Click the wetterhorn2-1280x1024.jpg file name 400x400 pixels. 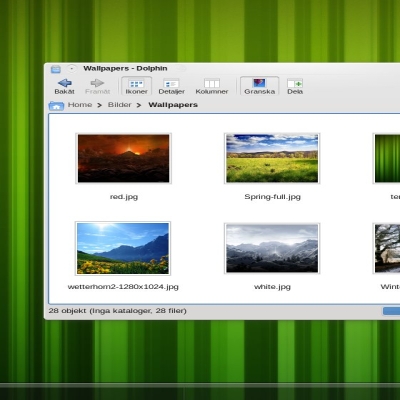coord(123,287)
